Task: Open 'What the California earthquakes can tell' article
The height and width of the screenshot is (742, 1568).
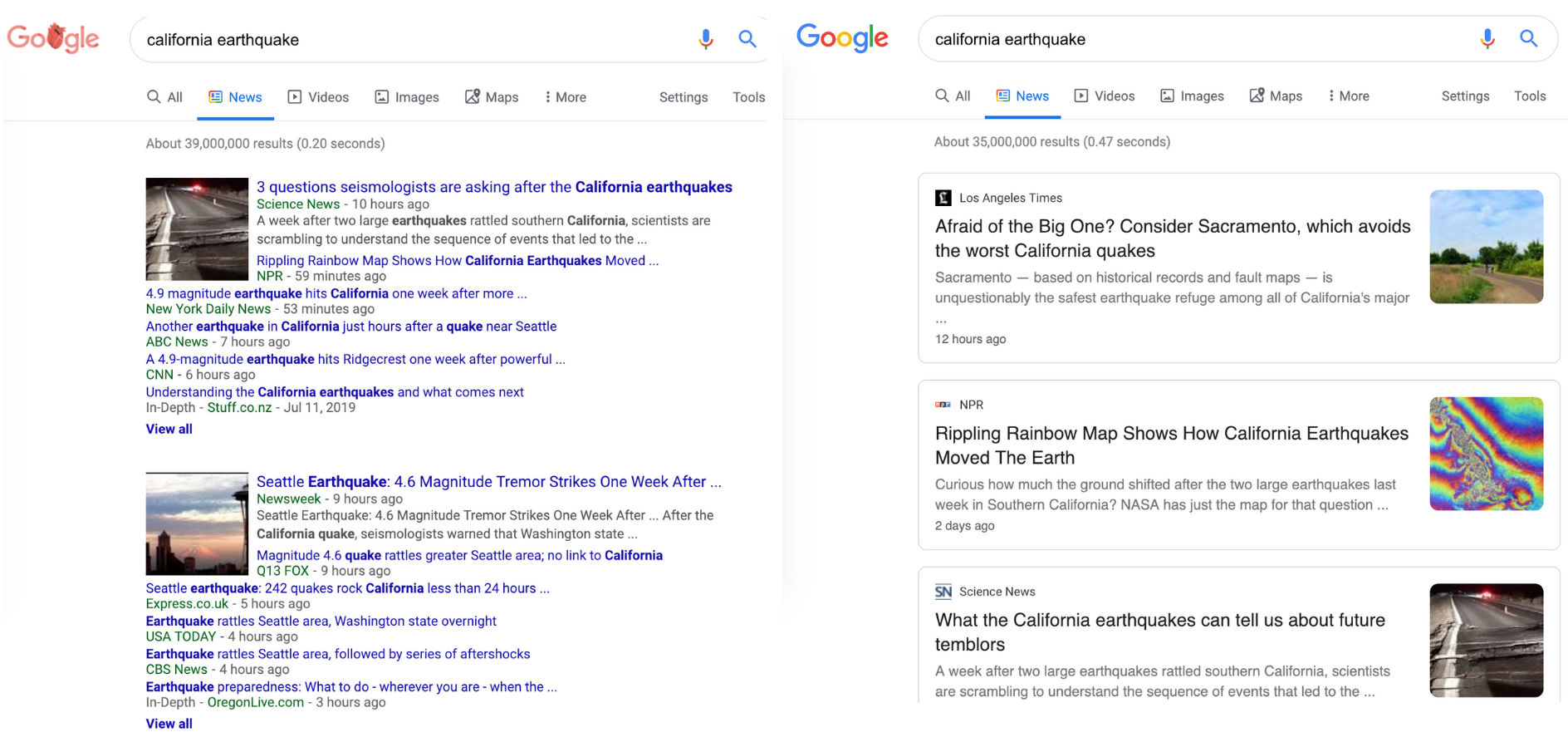Action: (1160, 632)
